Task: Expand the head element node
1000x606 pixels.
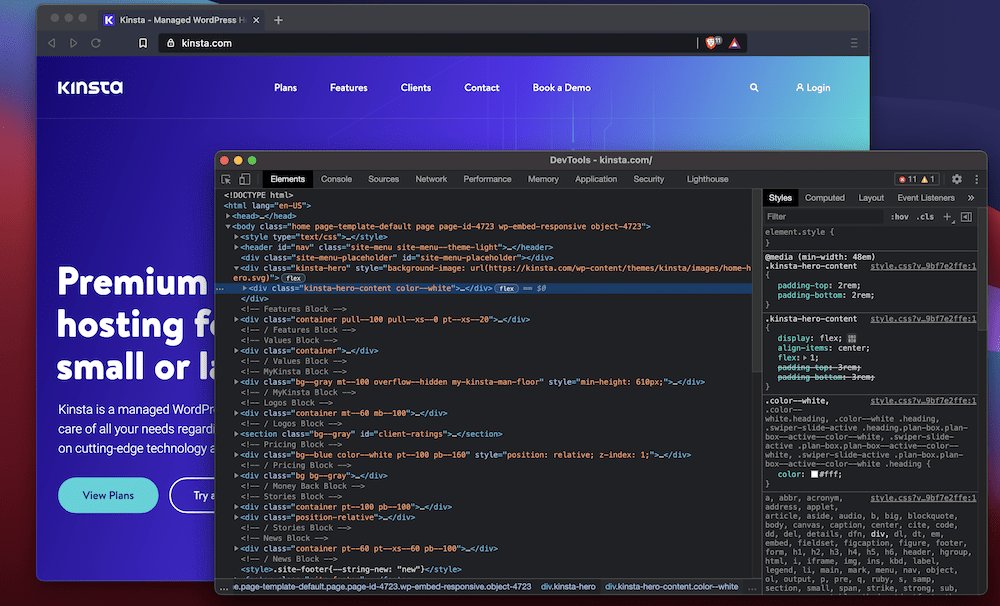Action: (x=229, y=216)
